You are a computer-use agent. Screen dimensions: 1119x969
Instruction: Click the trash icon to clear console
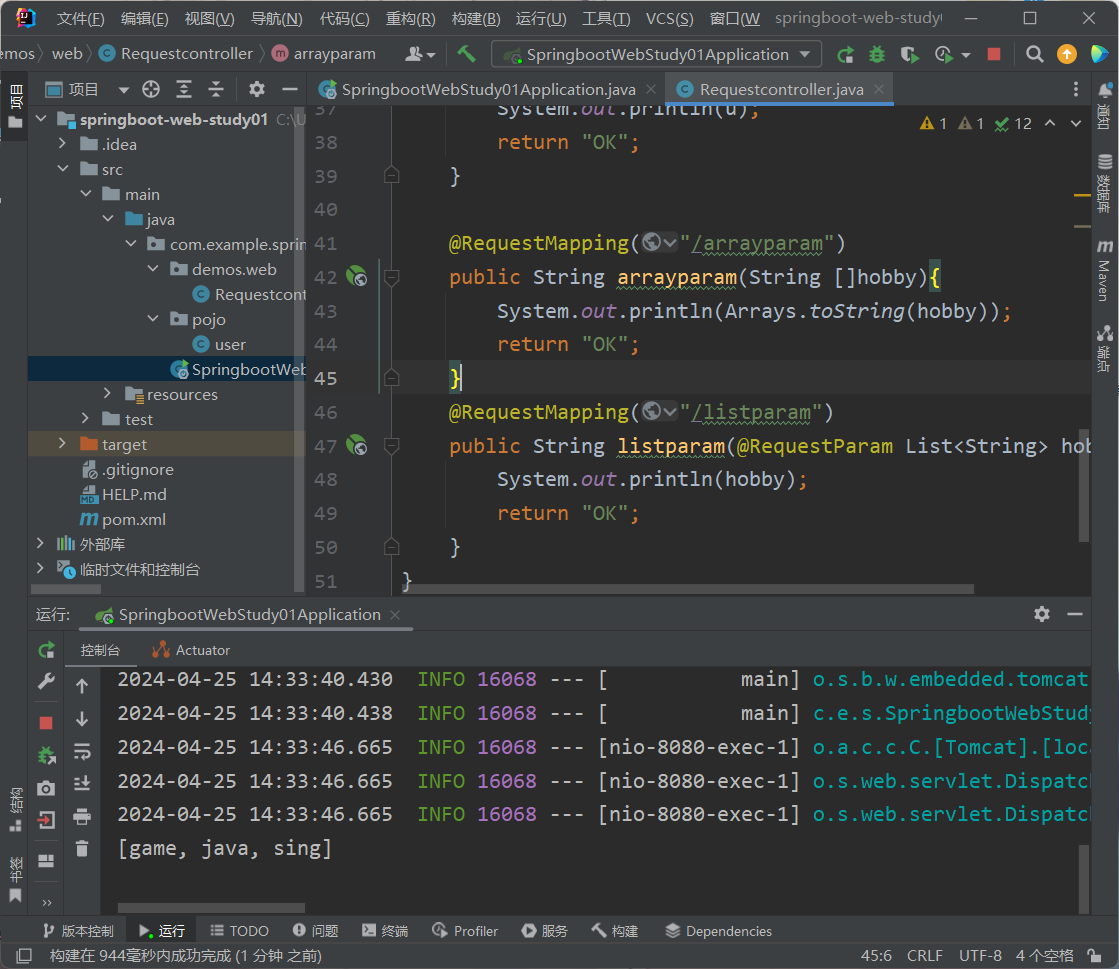tap(82, 848)
